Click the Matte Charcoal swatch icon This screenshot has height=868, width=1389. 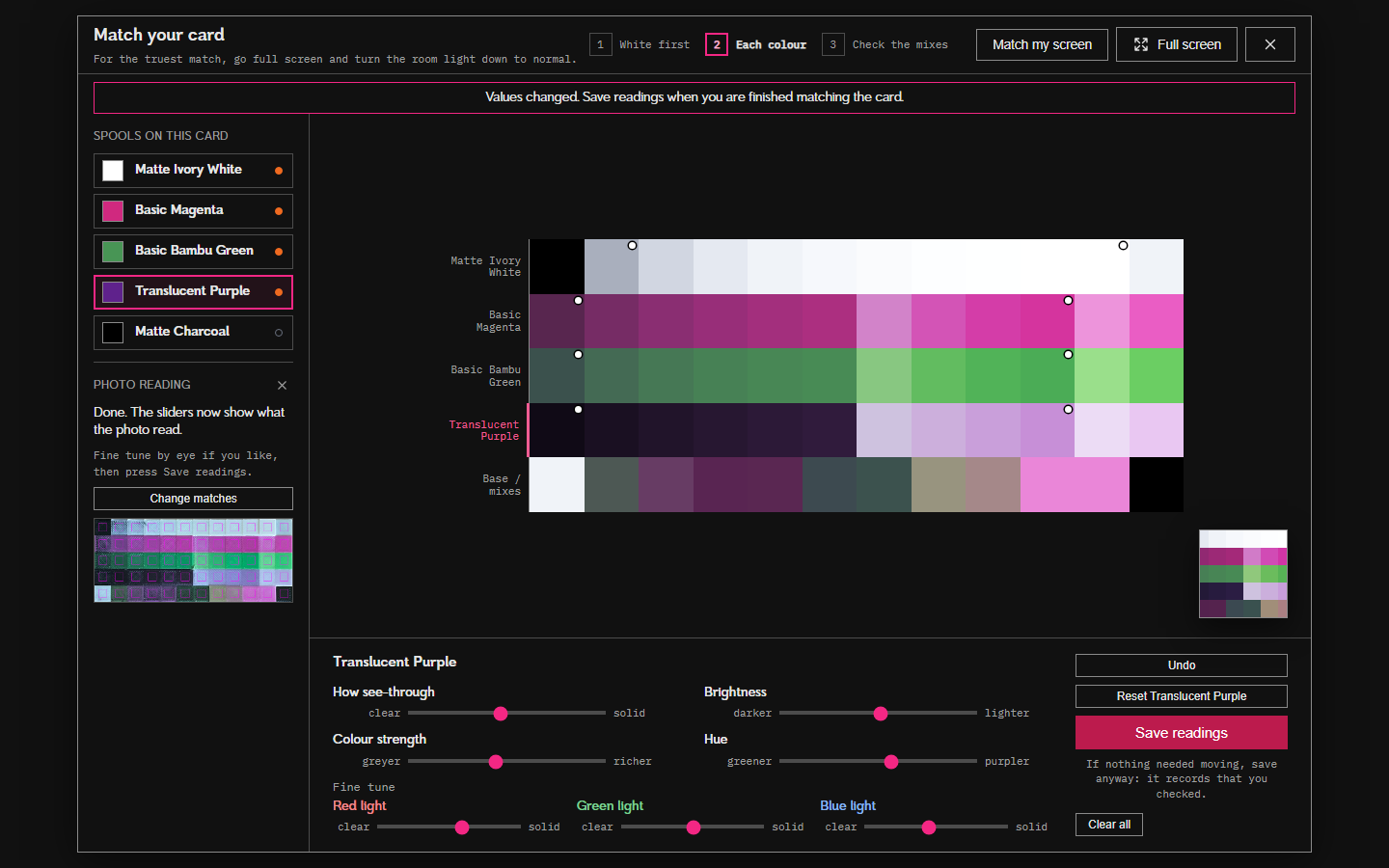click(113, 333)
